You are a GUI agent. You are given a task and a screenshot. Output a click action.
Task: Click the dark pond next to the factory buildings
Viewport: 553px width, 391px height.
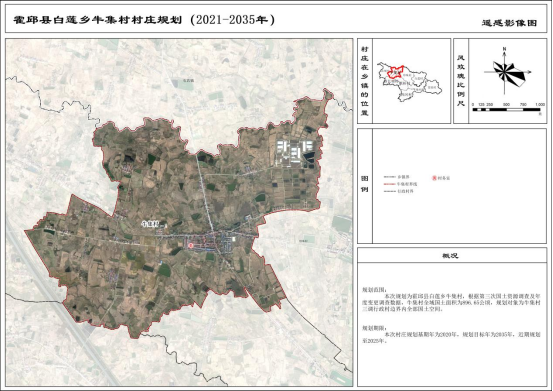point(309,157)
